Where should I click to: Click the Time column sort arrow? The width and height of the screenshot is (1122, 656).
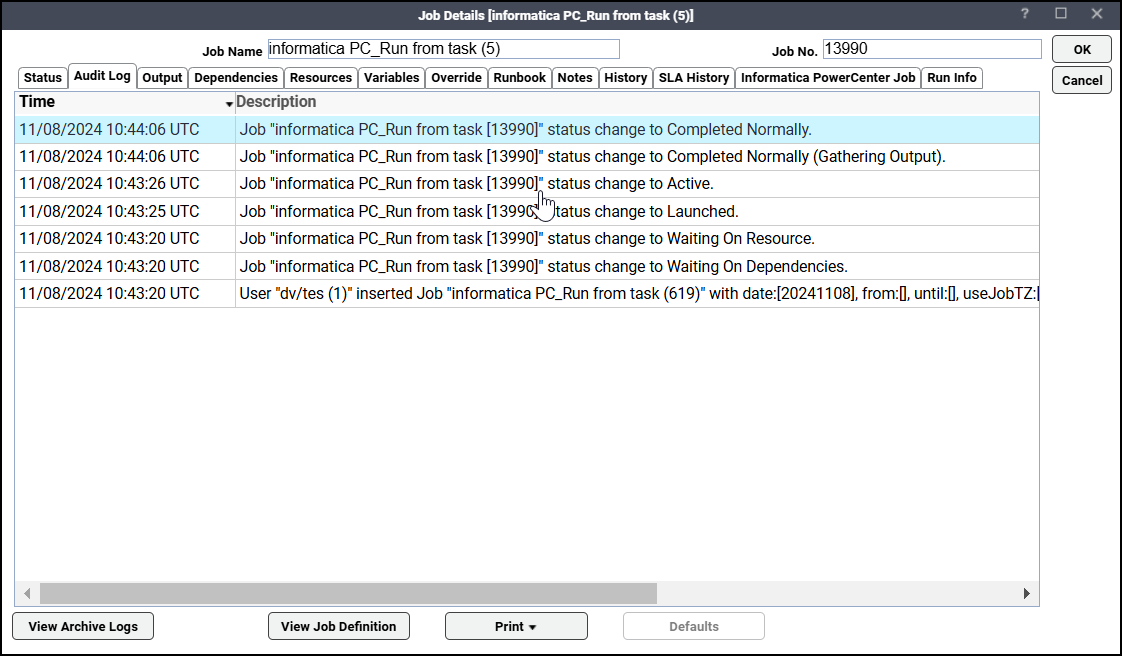point(229,104)
